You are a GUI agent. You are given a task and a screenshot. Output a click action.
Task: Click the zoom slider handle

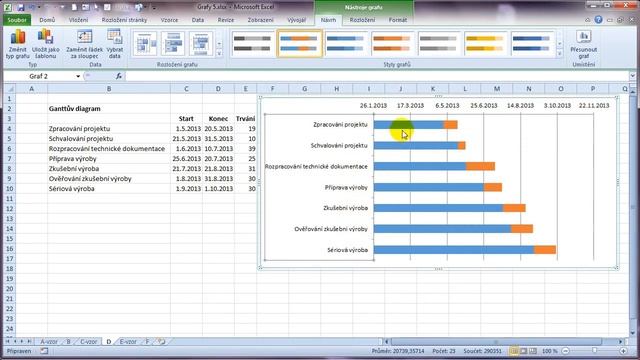595,351
